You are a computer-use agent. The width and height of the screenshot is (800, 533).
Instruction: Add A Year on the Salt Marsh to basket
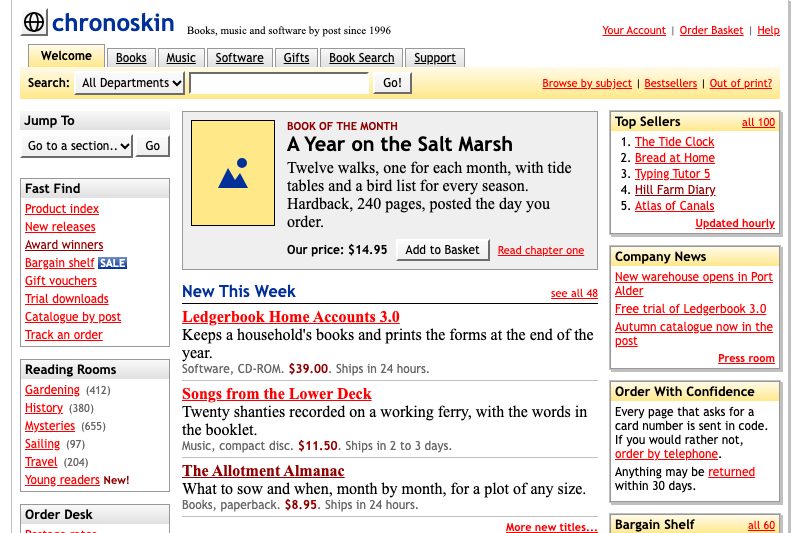click(x=442, y=250)
